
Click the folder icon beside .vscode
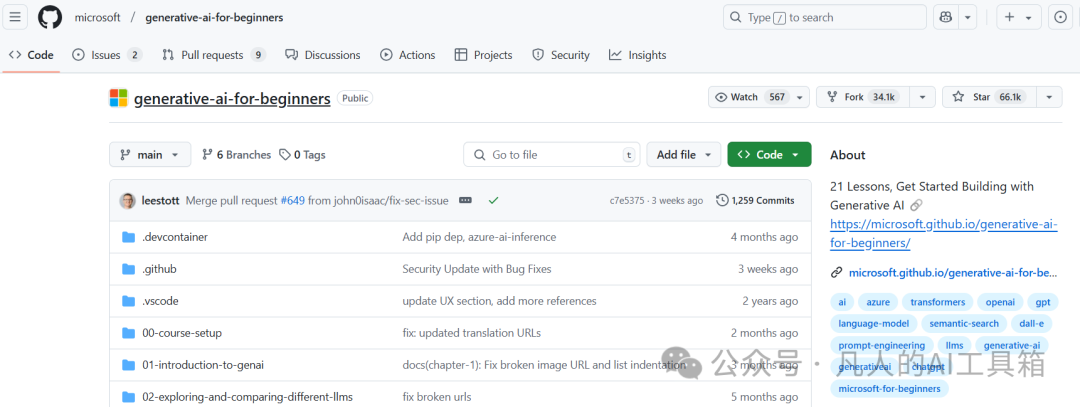(128, 301)
